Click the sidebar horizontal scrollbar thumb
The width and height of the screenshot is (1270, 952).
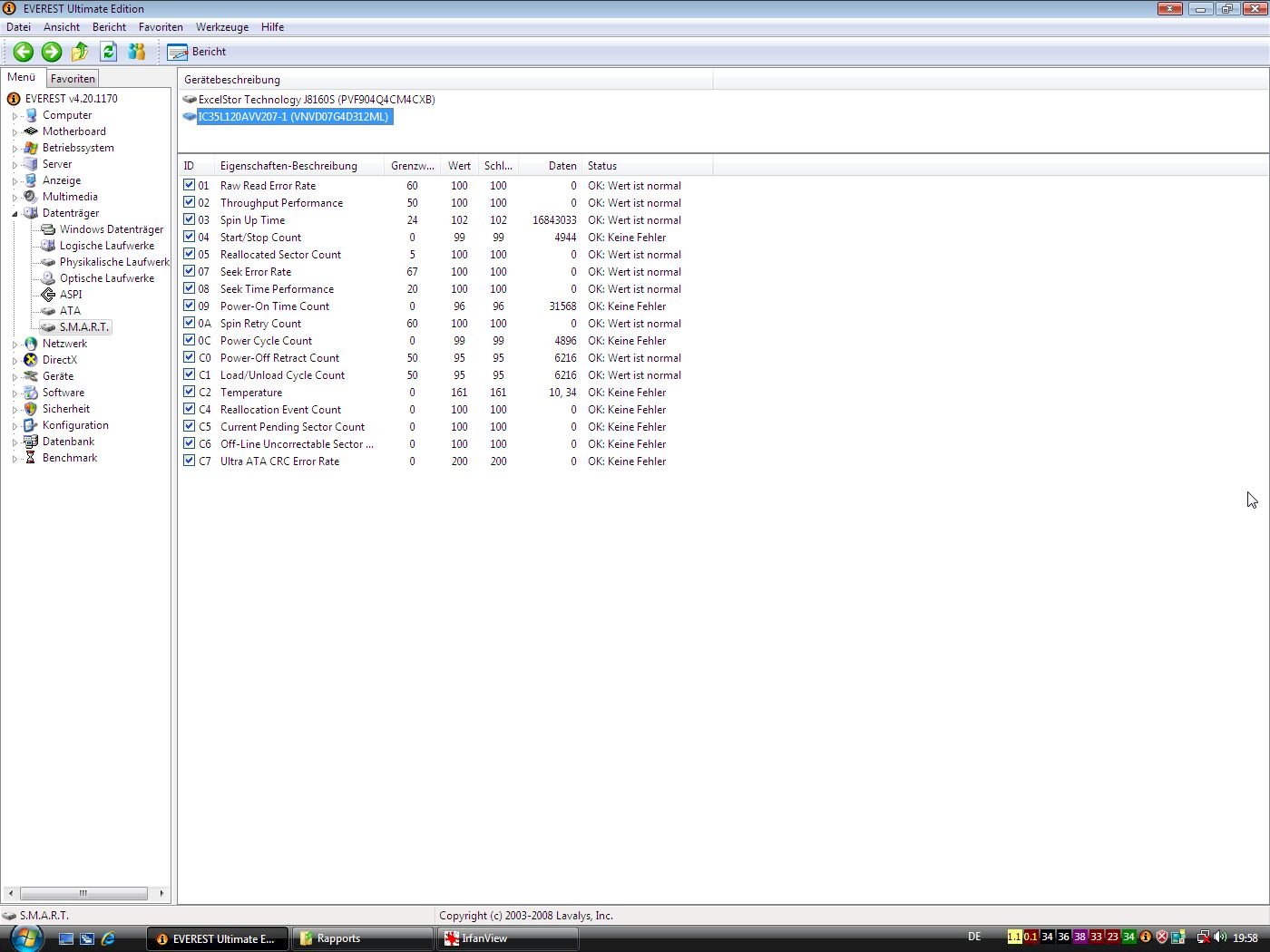coord(83,893)
